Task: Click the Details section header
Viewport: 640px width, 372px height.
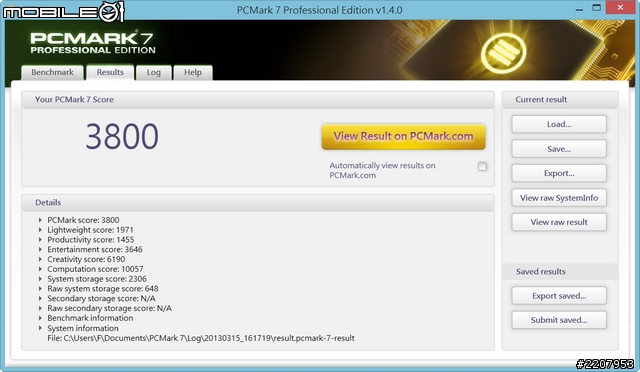Action: coord(258,203)
